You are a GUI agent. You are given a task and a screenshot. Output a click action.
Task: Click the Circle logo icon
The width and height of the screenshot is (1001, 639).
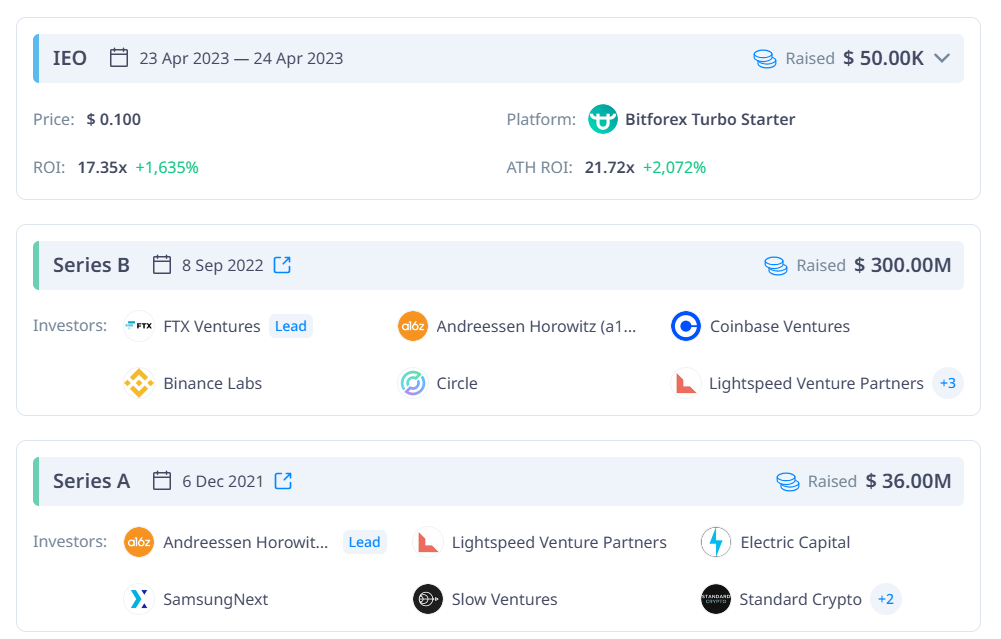(x=412, y=383)
